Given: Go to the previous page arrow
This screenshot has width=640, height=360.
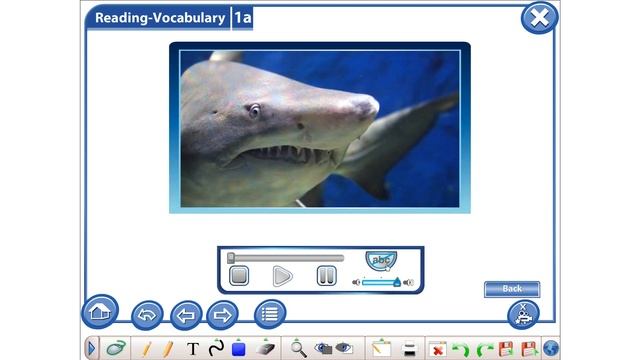Looking at the screenshot, I should point(186,315).
